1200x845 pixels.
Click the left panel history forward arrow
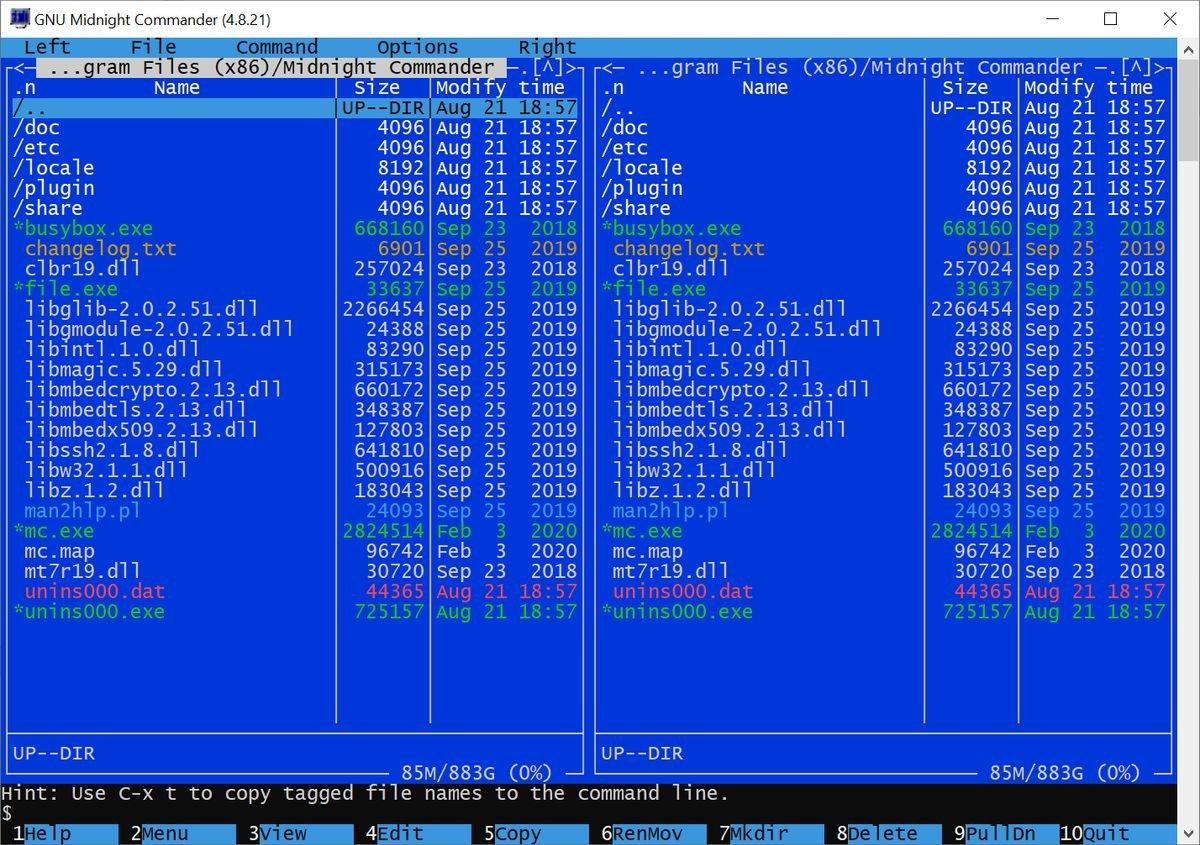571,67
